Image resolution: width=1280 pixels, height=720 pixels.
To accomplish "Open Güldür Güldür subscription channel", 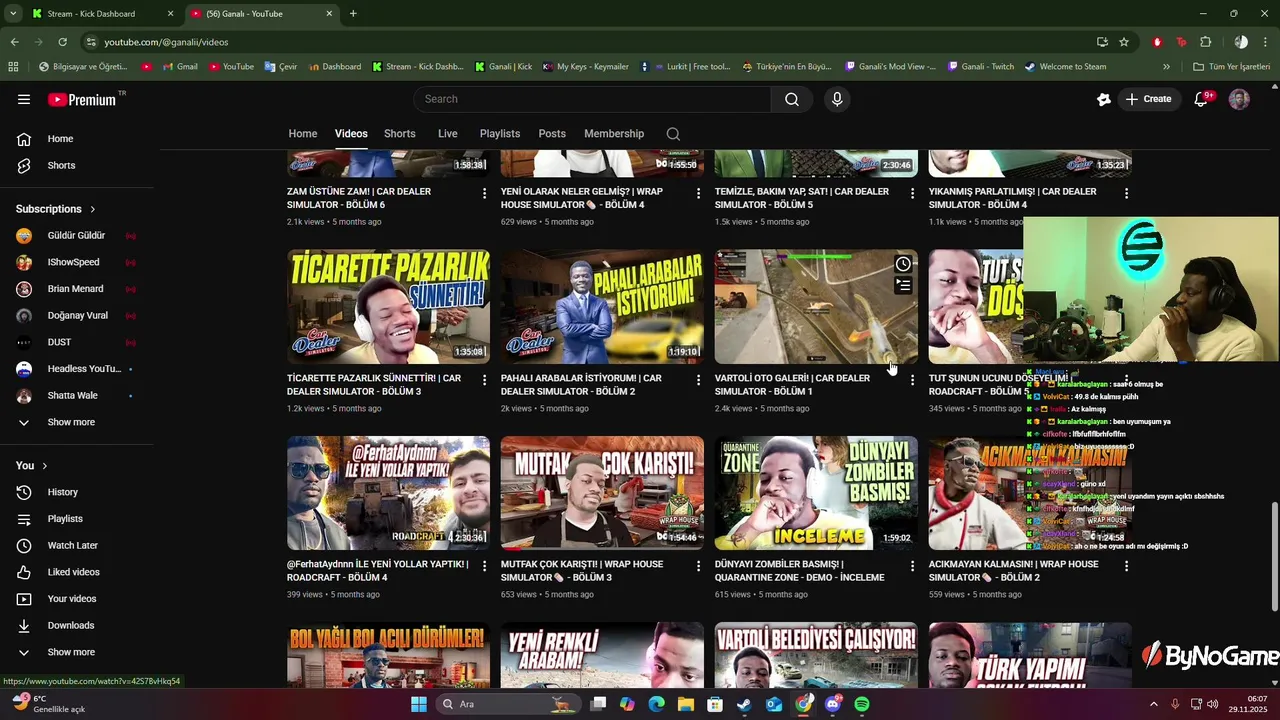I will coord(77,236).
